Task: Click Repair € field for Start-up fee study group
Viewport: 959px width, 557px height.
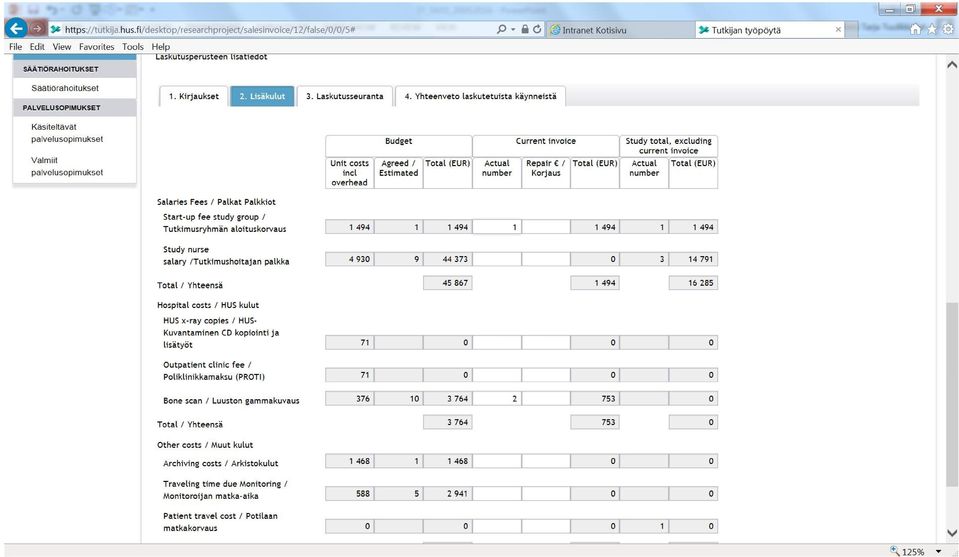Action: coord(546,227)
